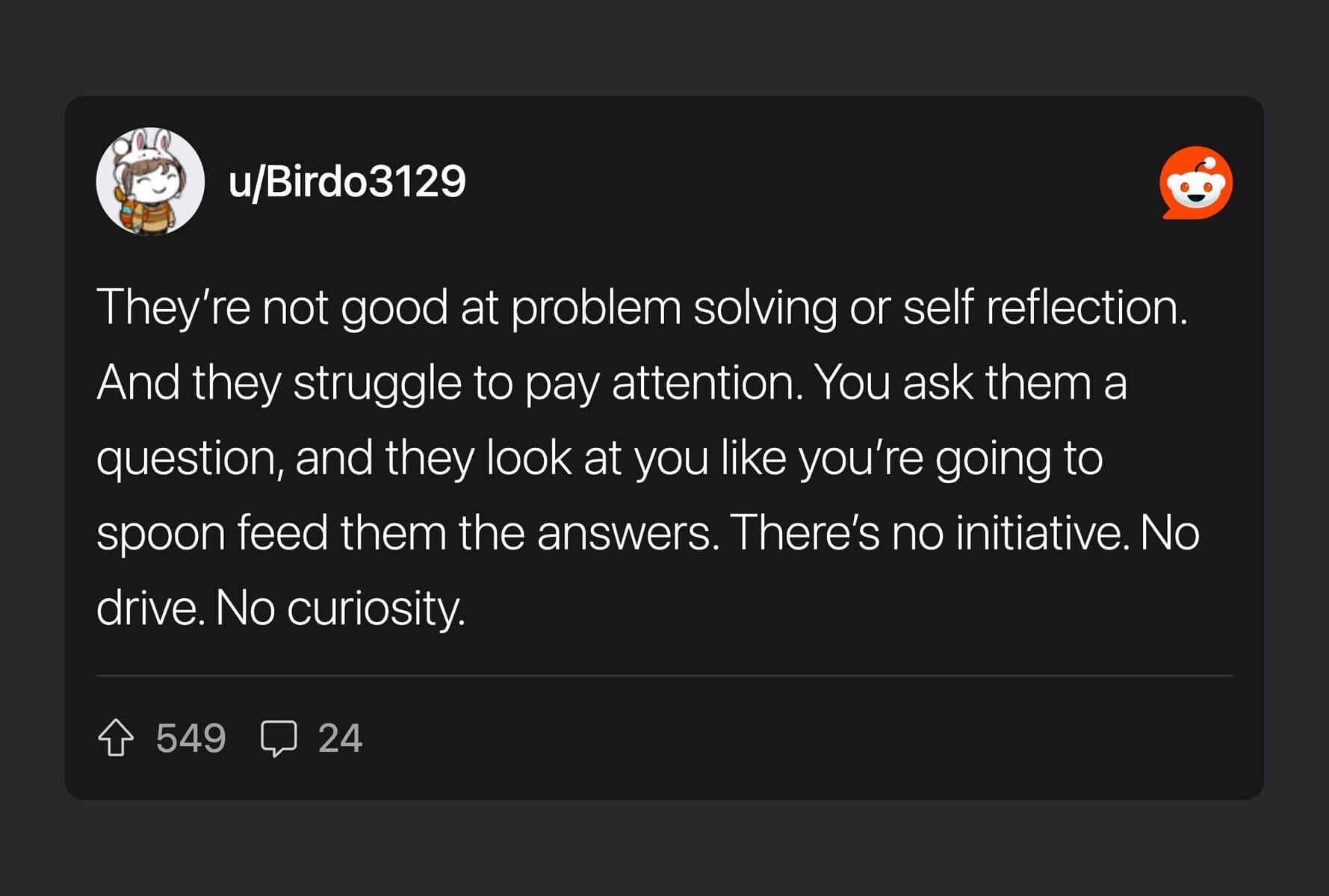1329x896 pixels.
Task: Open the Reddit Snoo logo
Action: pos(1195,183)
